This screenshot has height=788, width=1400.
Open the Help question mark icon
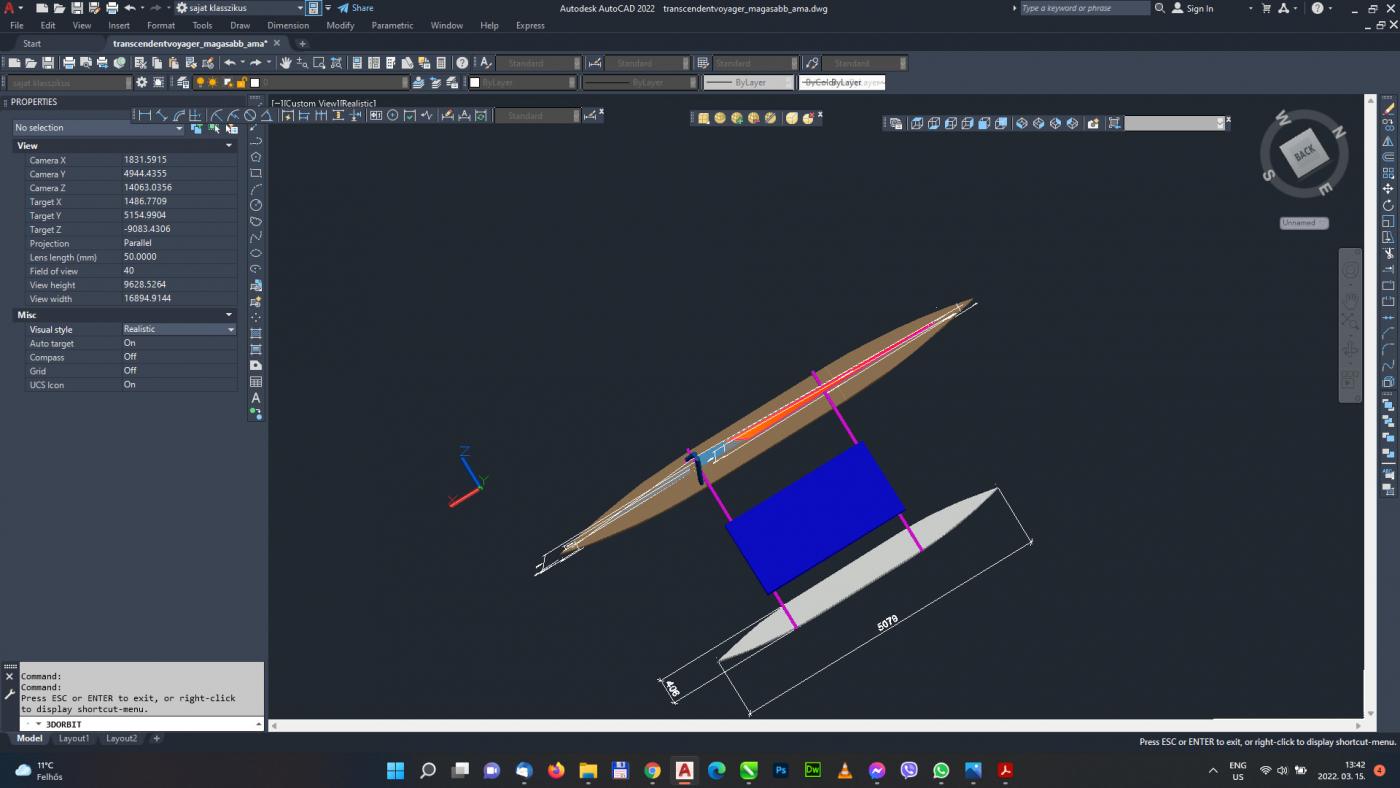pos(461,63)
